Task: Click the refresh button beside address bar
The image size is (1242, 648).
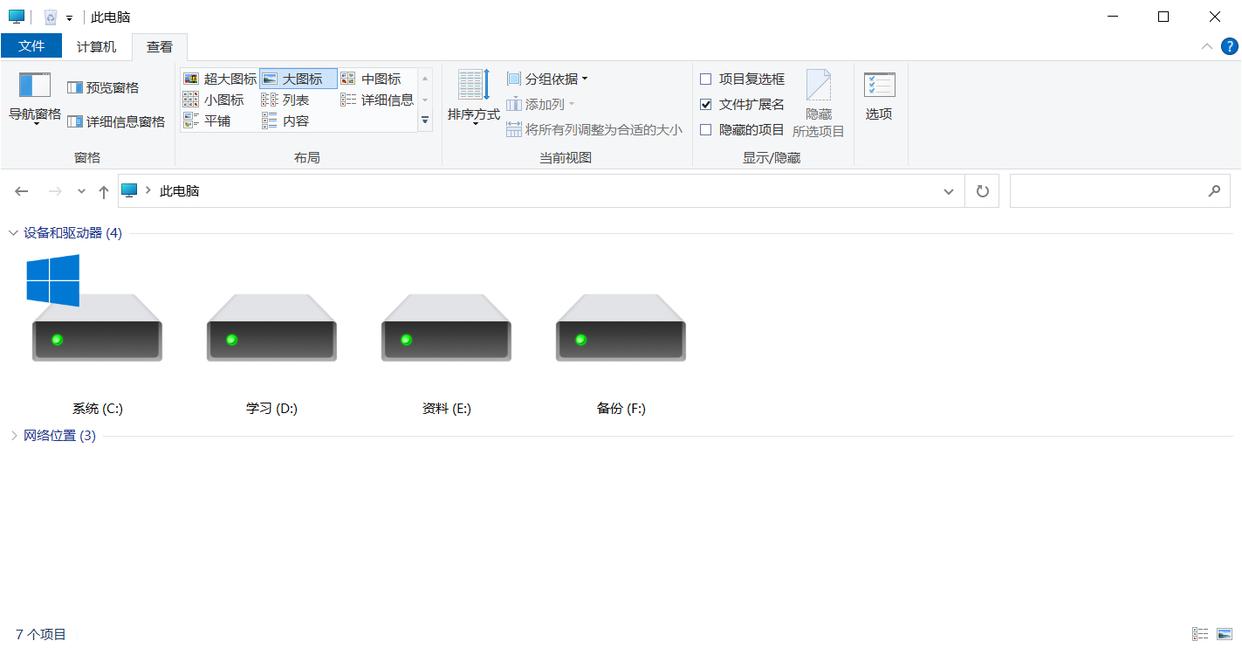Action: click(x=982, y=191)
